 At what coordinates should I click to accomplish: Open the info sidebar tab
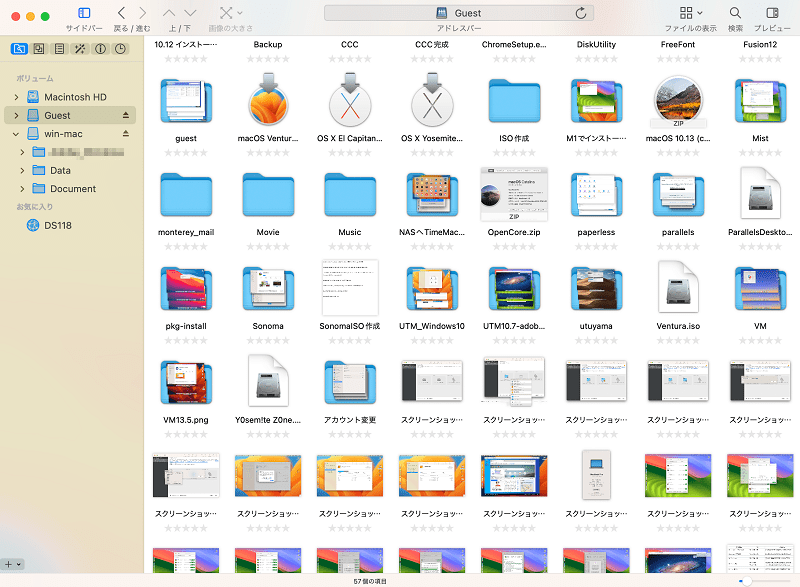coord(101,49)
